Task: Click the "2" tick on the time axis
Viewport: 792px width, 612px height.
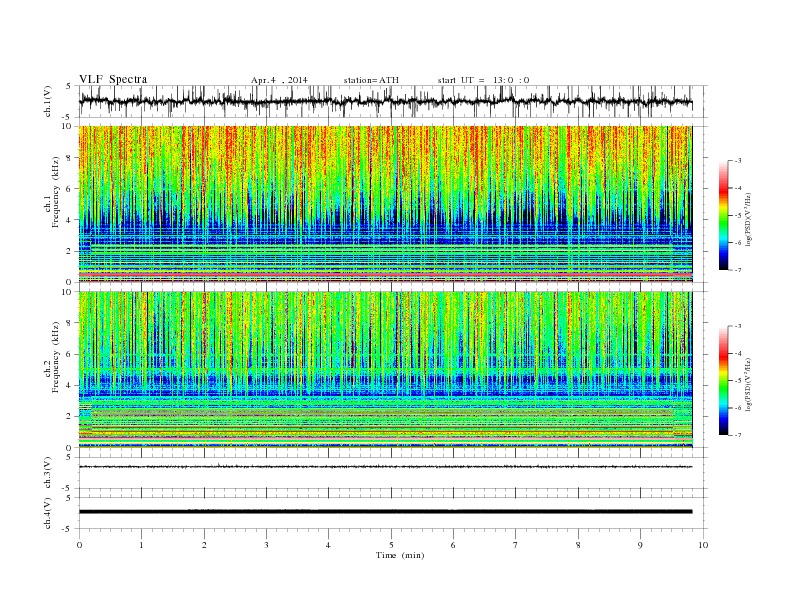Action: [x=204, y=545]
